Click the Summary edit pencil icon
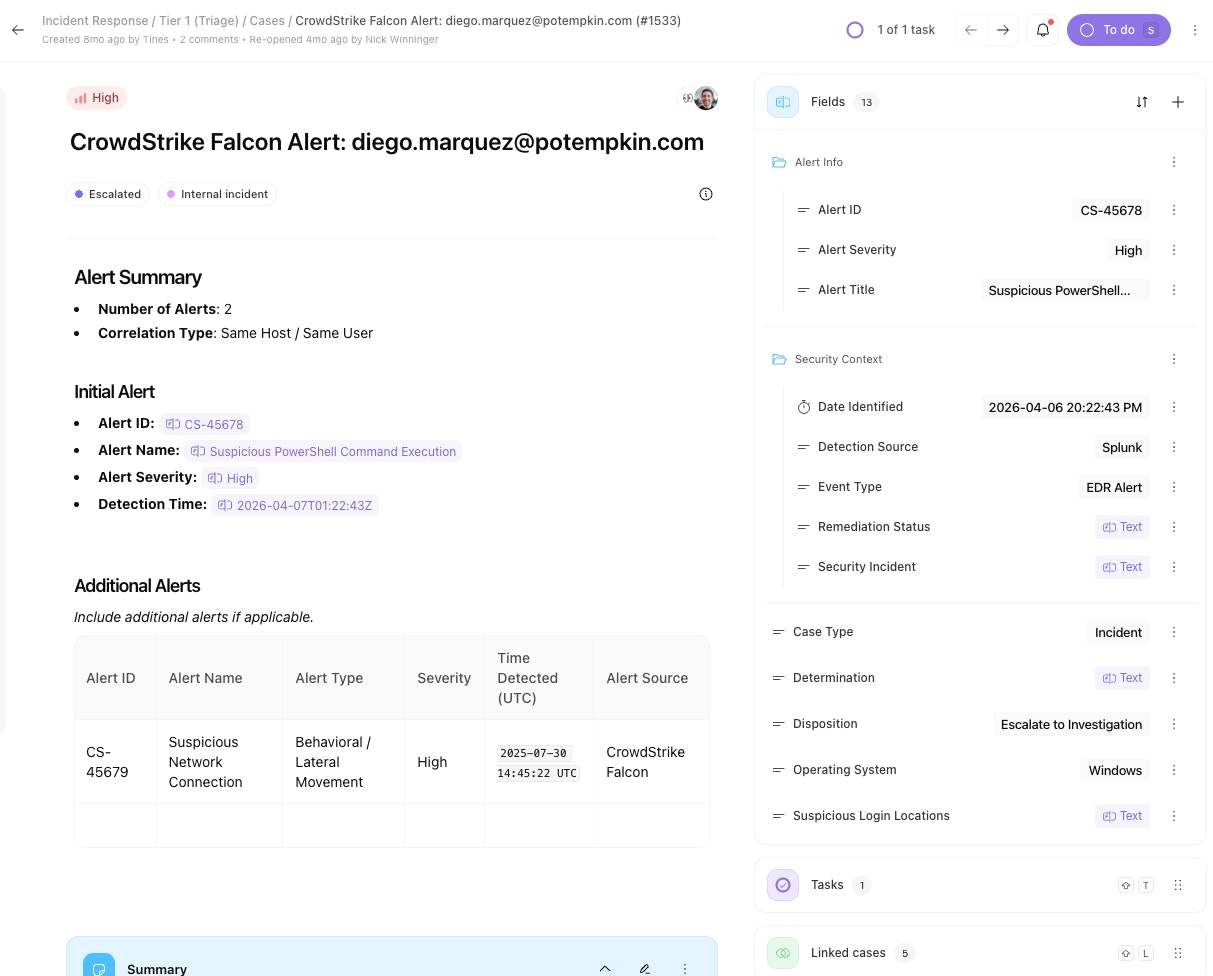Screen dimensions: 1213x976 (645, 968)
